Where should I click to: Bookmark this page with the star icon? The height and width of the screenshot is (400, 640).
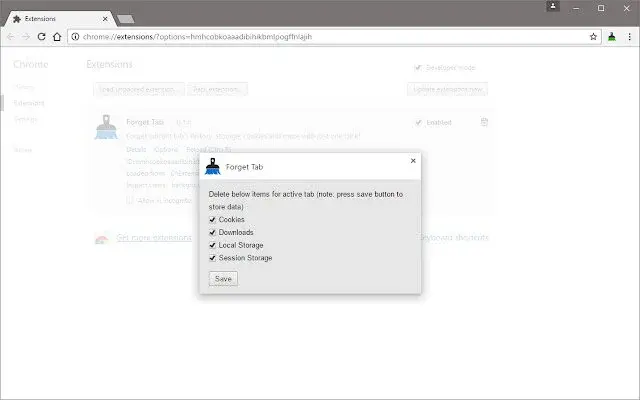tap(593, 37)
